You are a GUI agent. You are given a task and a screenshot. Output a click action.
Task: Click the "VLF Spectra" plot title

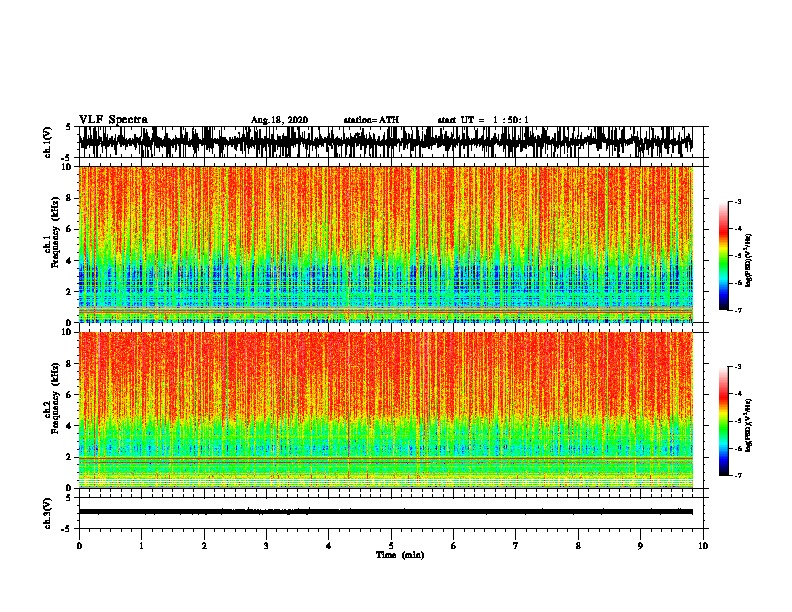(113, 120)
